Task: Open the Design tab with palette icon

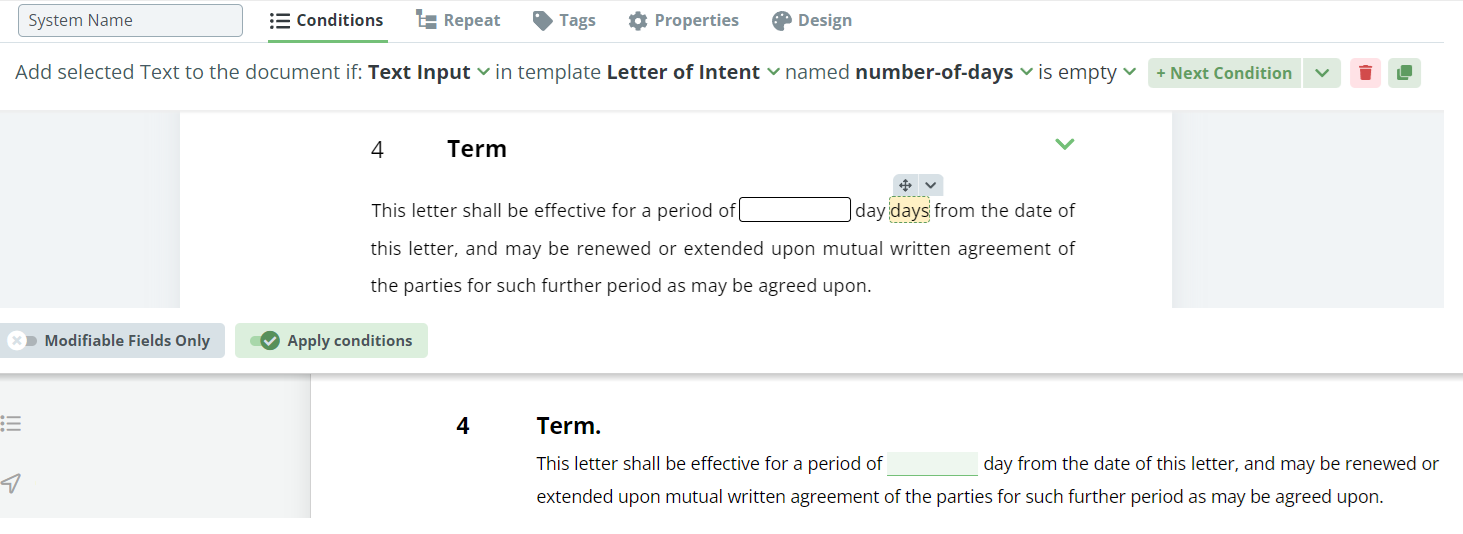Action: (812, 20)
